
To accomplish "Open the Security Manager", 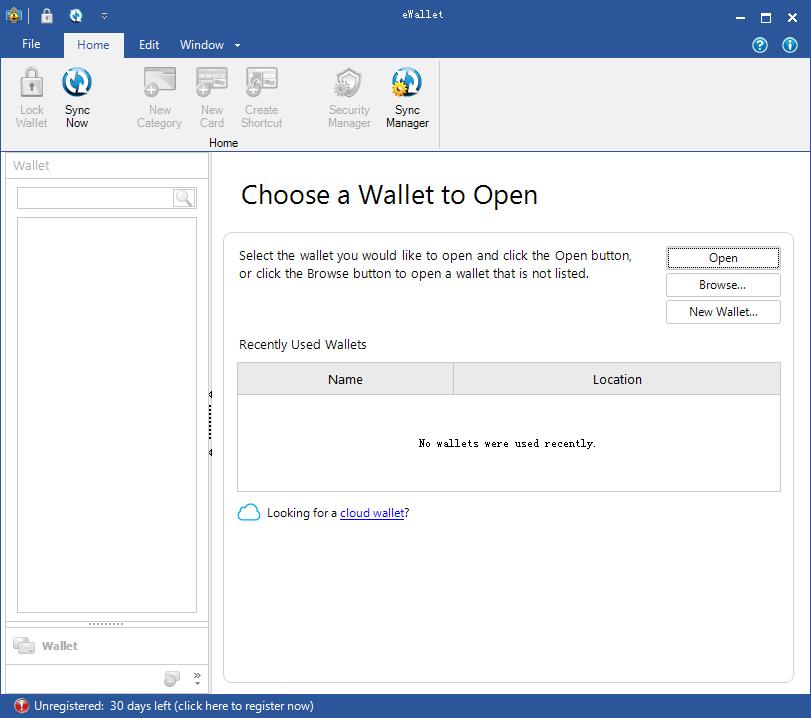I will (x=349, y=97).
